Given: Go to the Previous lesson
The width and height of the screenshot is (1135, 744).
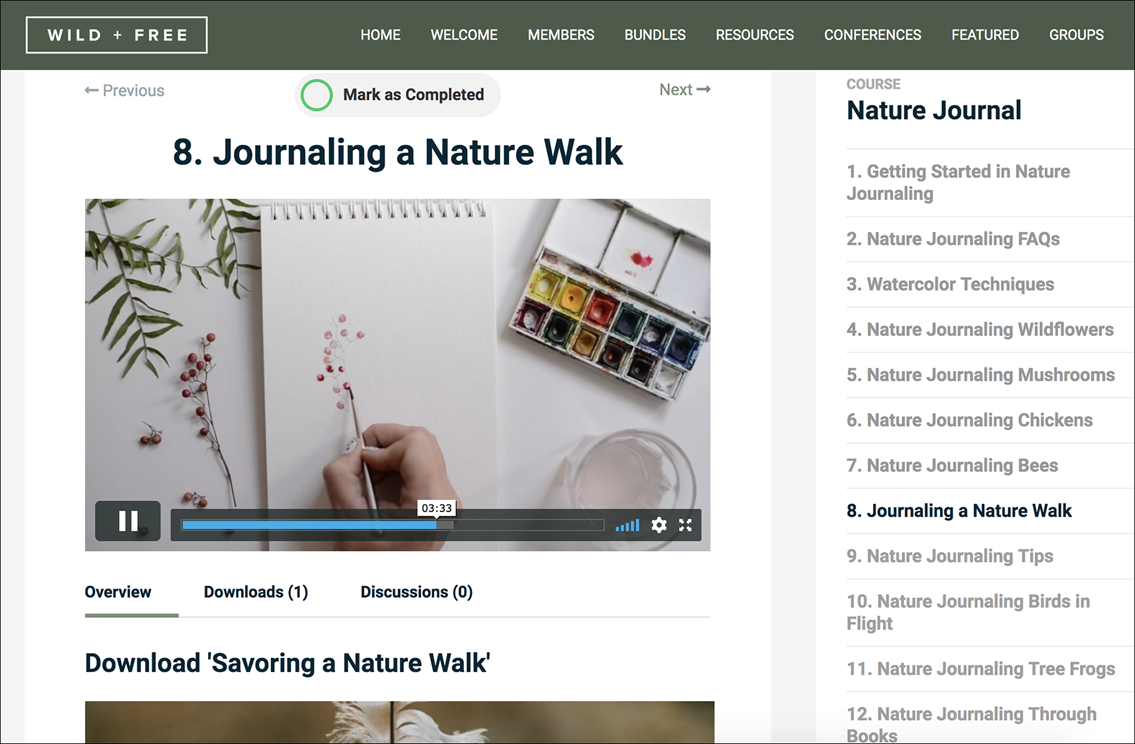Looking at the screenshot, I should pyautogui.click(x=125, y=90).
